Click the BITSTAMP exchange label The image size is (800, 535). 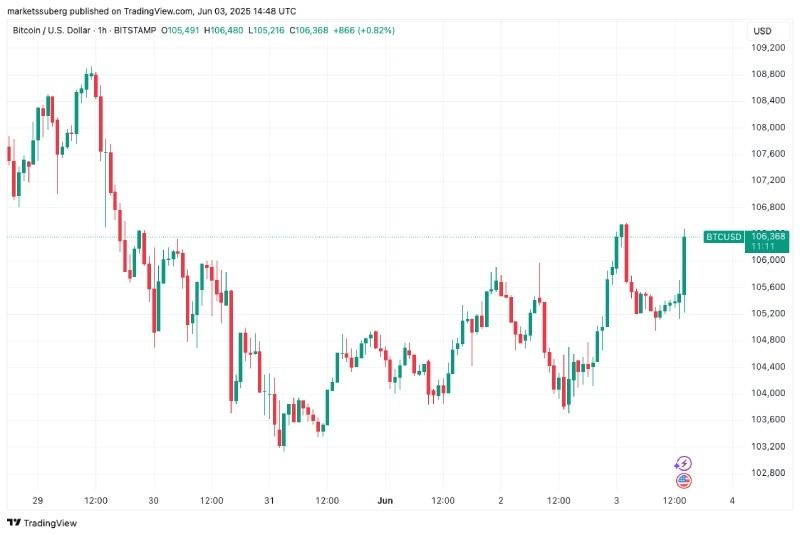[x=135, y=31]
